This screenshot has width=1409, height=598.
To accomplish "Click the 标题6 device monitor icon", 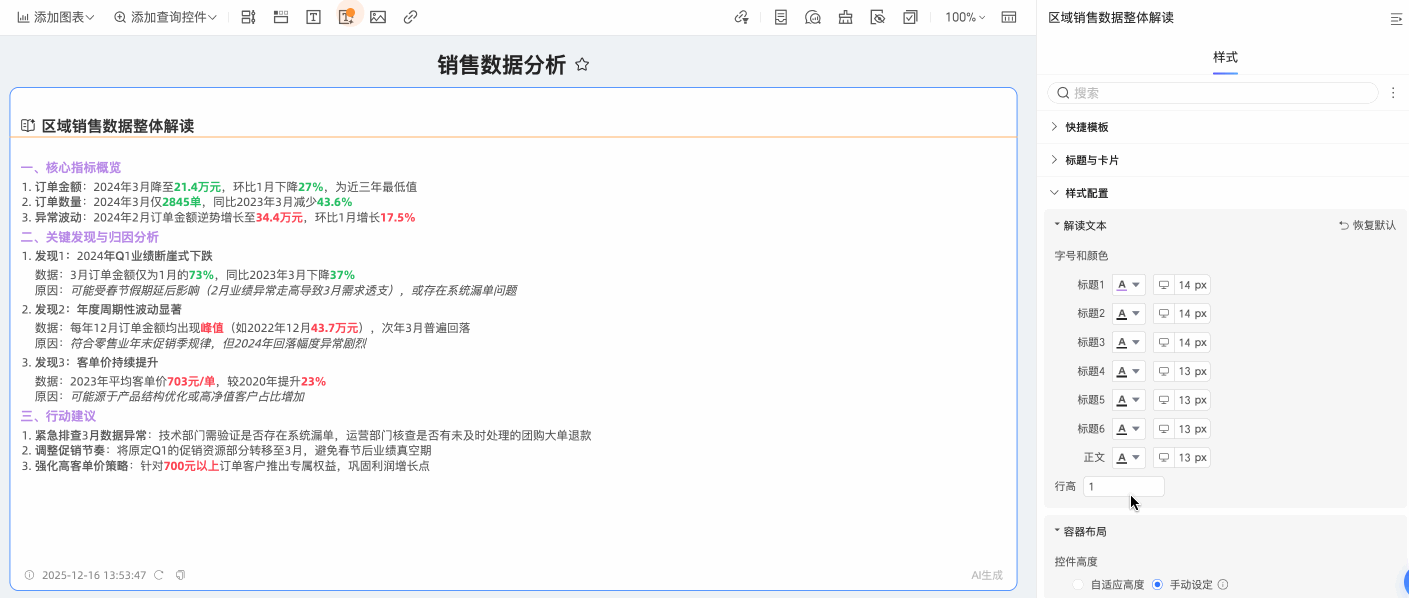I will pyautogui.click(x=1164, y=429).
